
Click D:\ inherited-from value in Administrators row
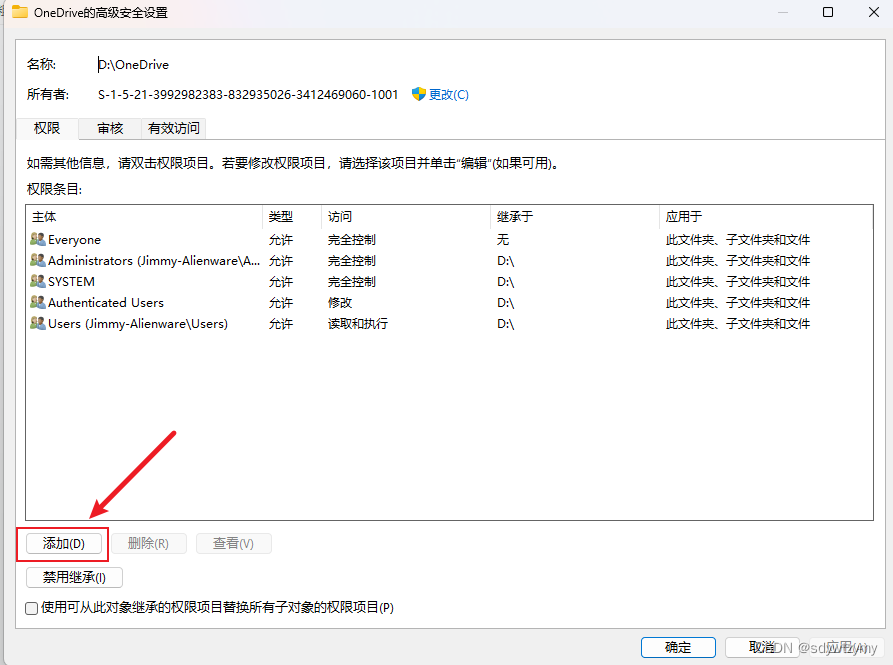coord(506,261)
